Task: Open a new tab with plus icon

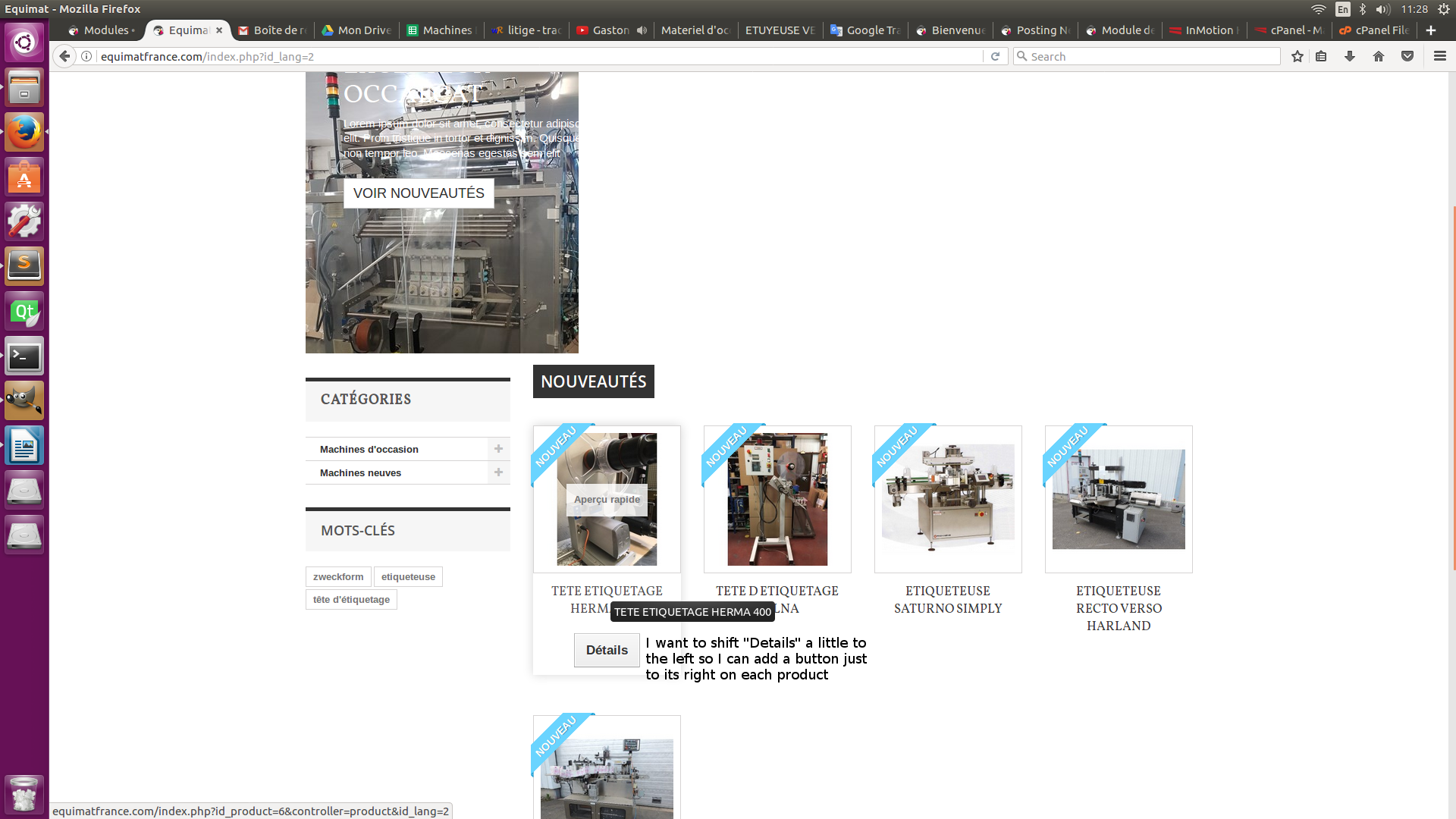Action: pos(1431,30)
